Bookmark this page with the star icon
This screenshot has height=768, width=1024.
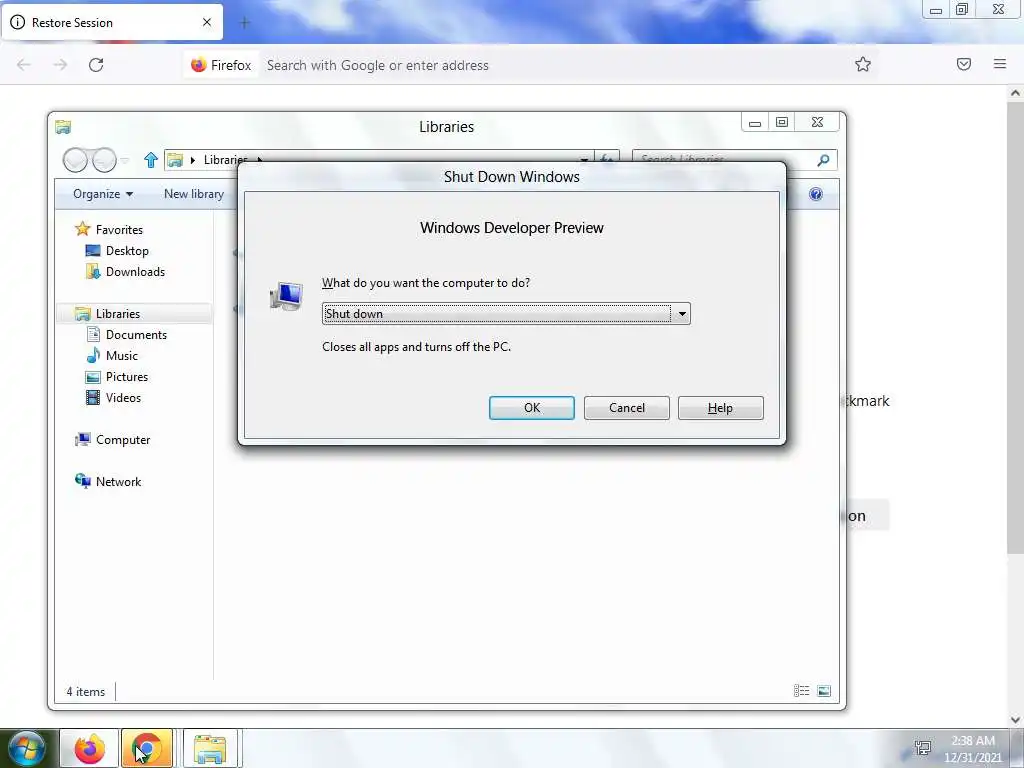pos(863,64)
